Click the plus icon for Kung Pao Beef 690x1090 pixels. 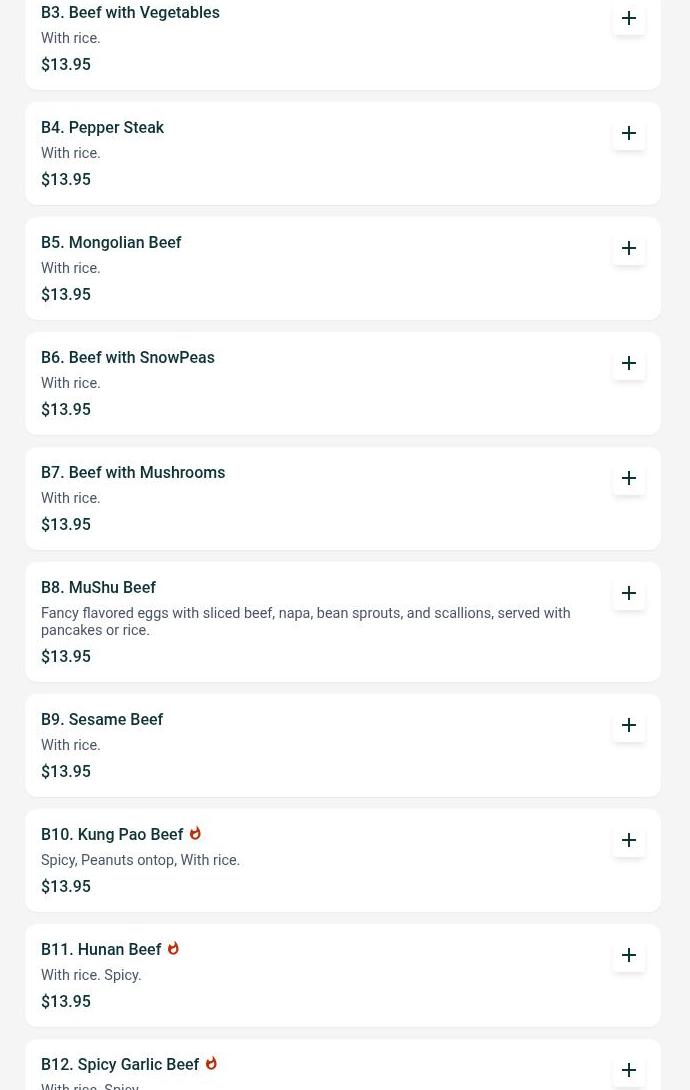click(x=629, y=841)
